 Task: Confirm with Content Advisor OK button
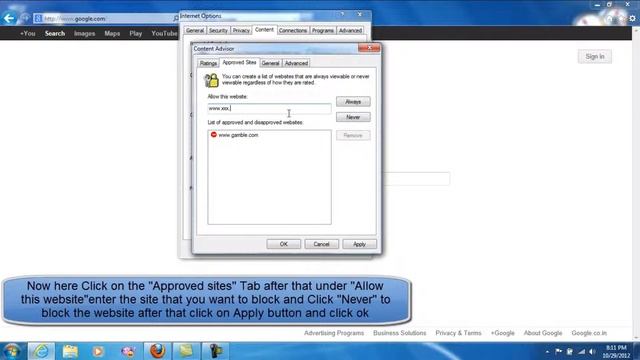click(284, 244)
